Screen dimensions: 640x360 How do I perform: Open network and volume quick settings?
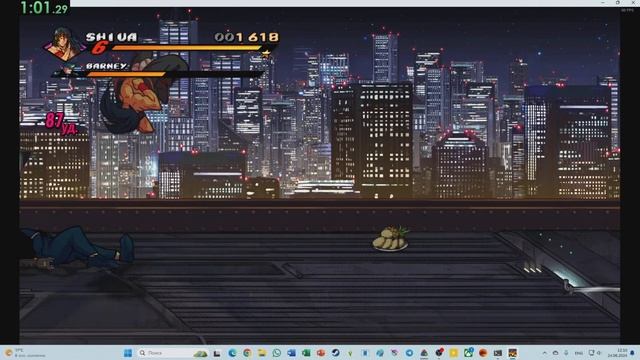point(595,353)
